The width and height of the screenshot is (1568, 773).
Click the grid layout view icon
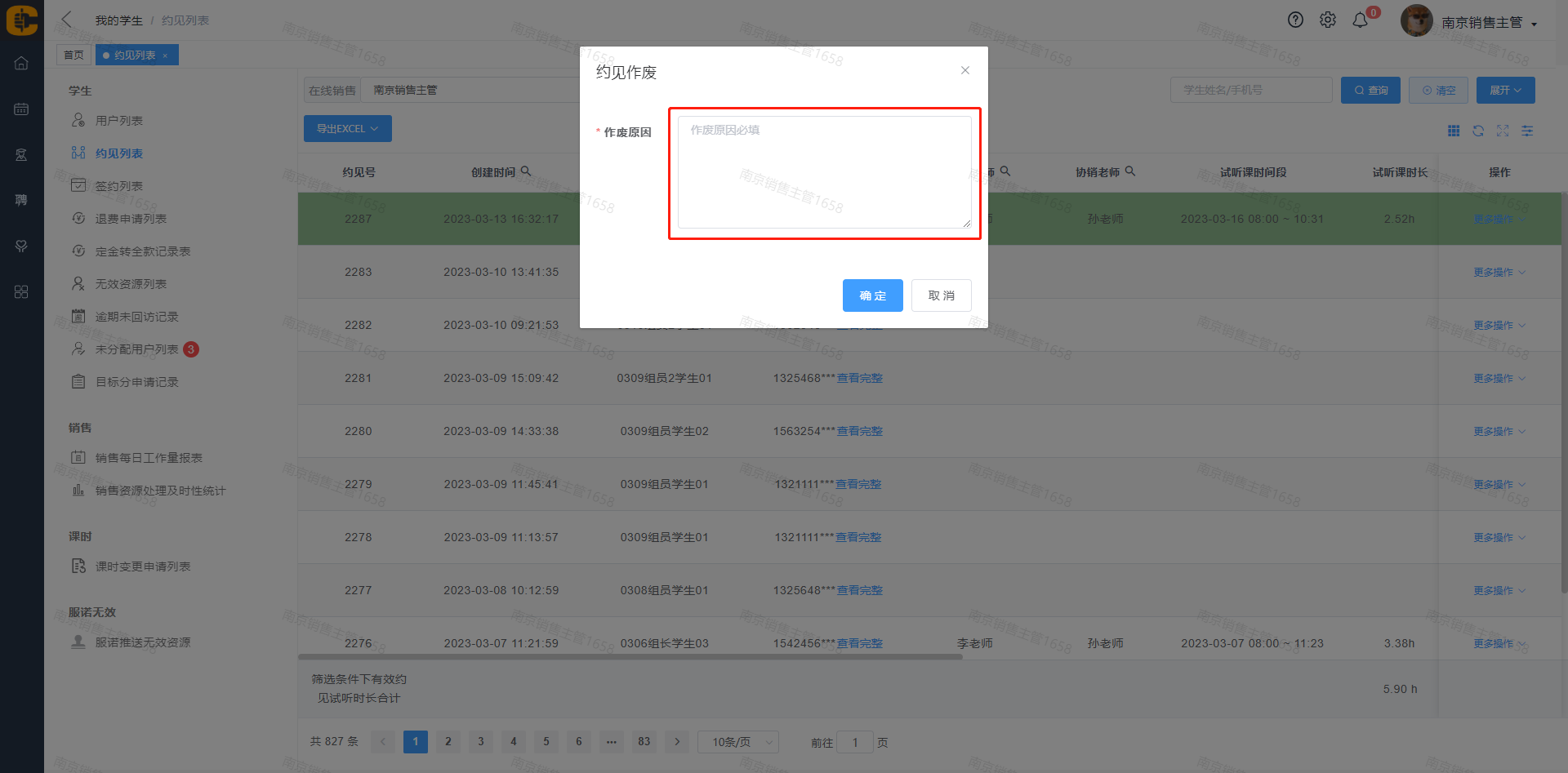pos(1454,131)
